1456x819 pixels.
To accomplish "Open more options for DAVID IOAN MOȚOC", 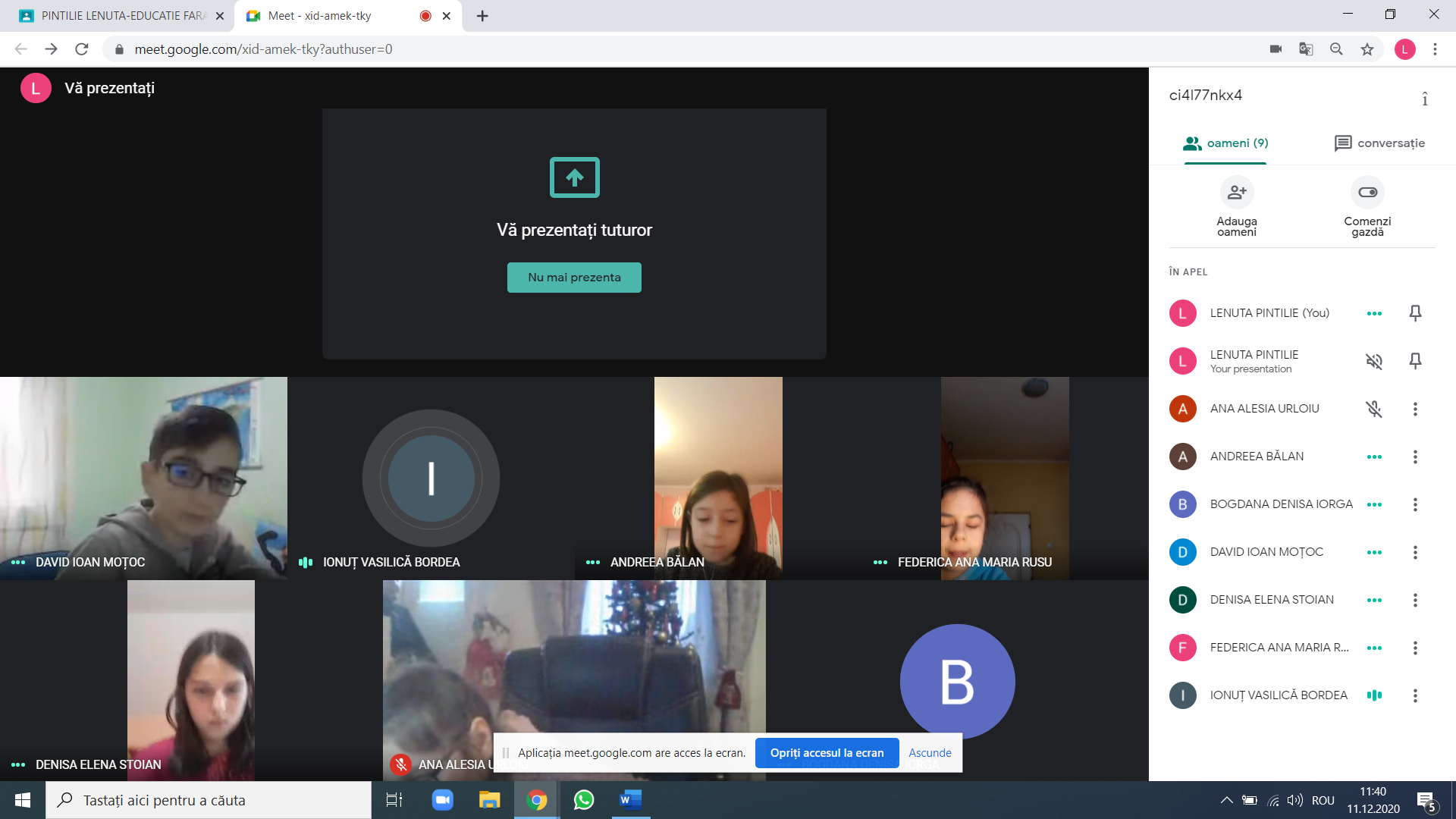I will point(1415,552).
